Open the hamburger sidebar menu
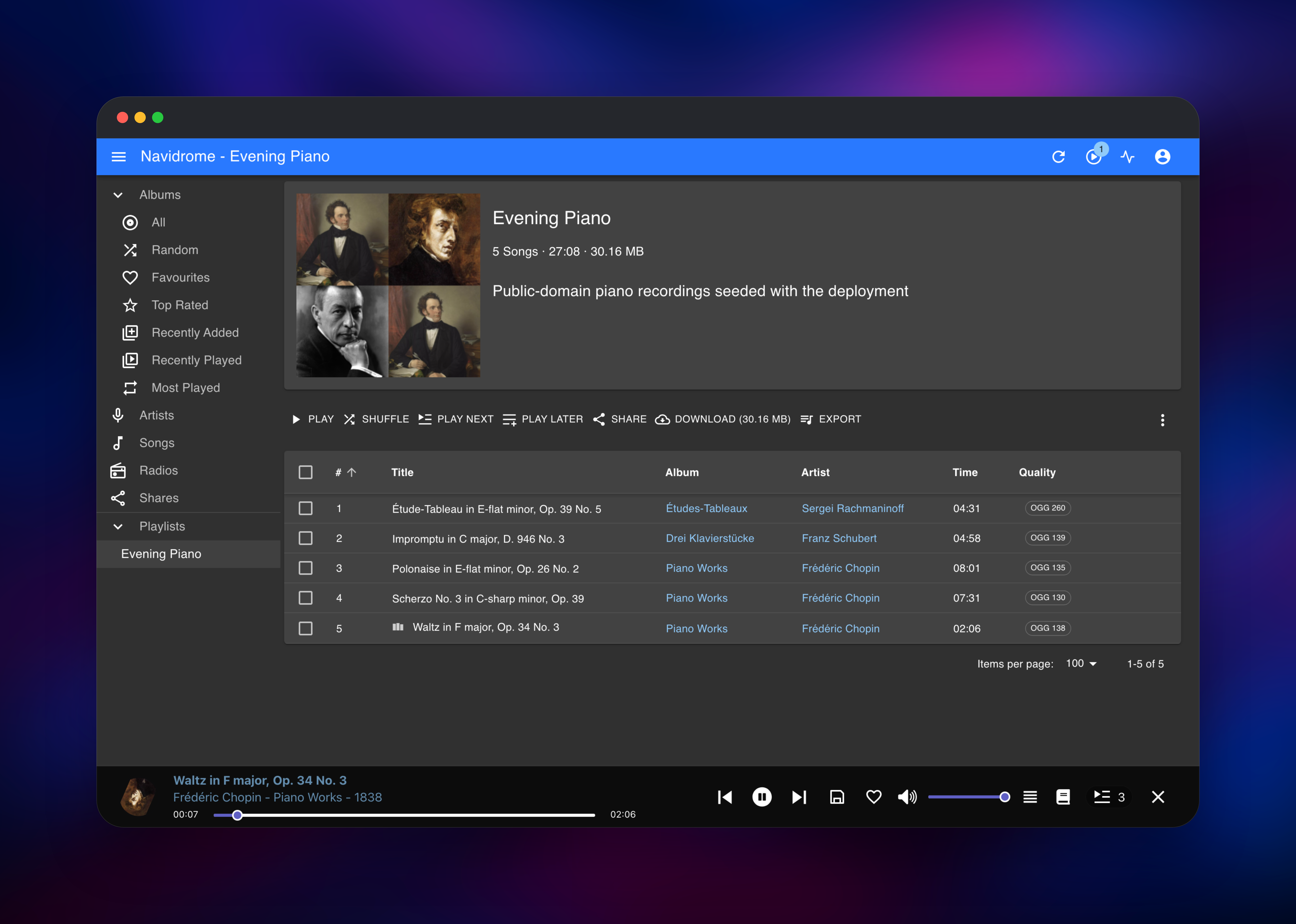Screen dimensions: 1296x924 118,156
